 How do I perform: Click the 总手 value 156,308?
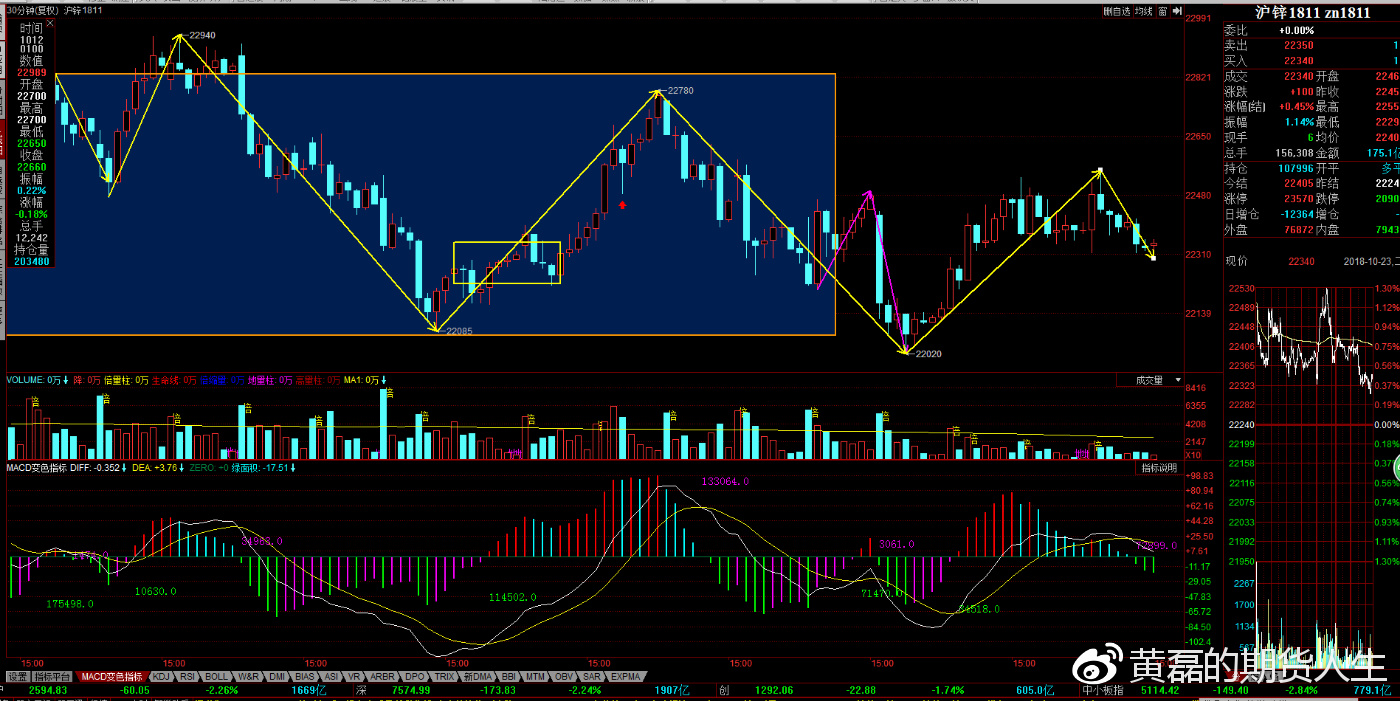[x=1293, y=153]
